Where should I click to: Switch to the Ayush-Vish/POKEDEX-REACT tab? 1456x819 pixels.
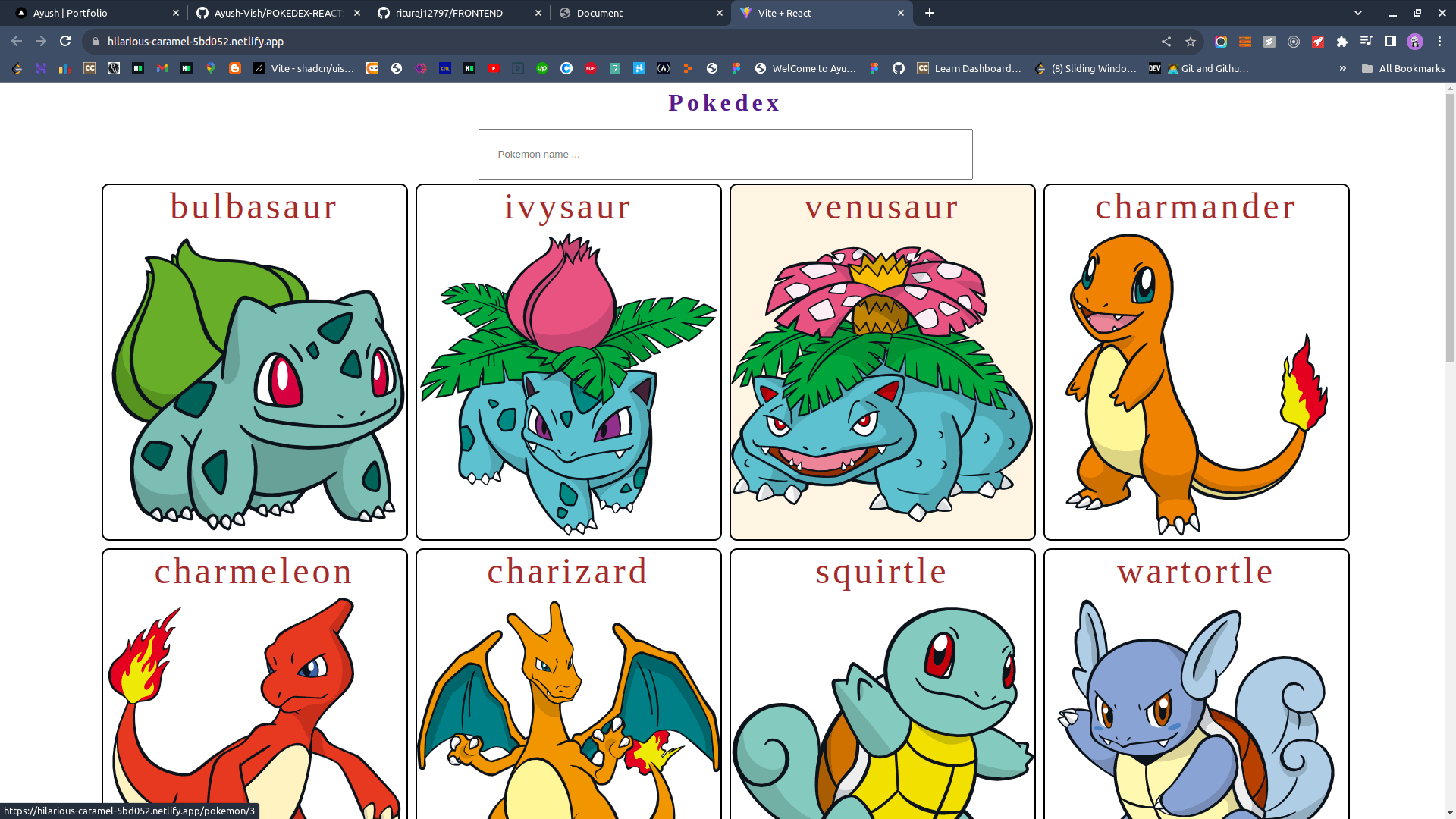click(278, 13)
